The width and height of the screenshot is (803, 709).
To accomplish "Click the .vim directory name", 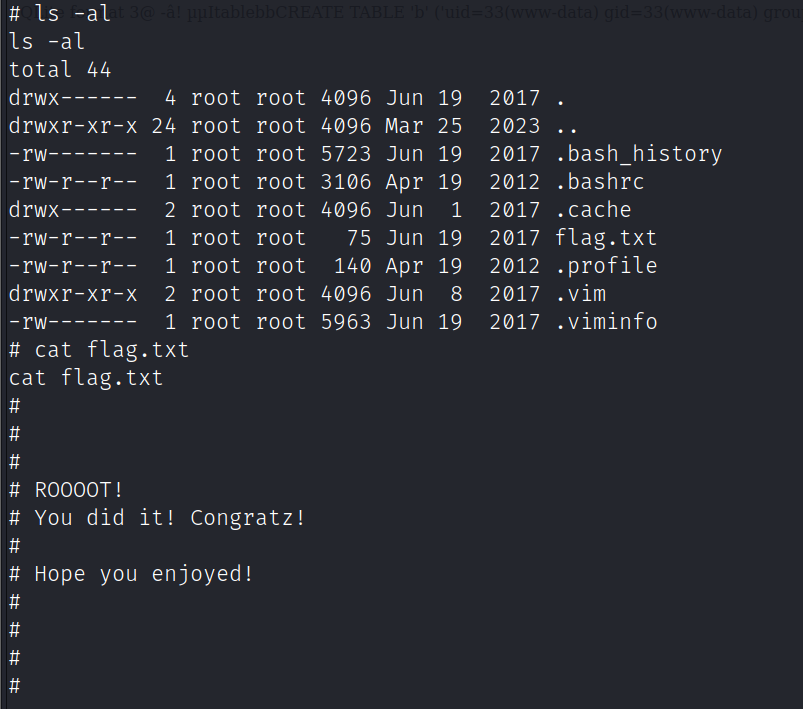I will (x=580, y=294).
